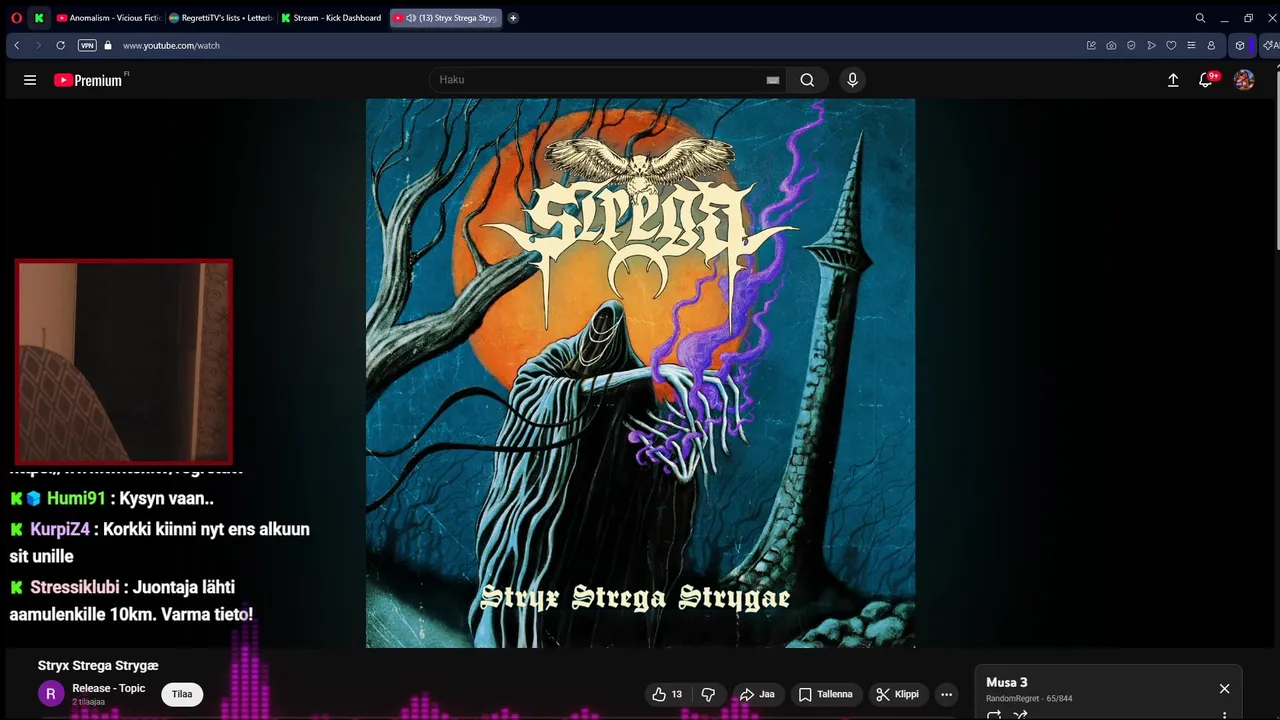Open the YouTube guide hamburger menu

pyautogui.click(x=30, y=80)
